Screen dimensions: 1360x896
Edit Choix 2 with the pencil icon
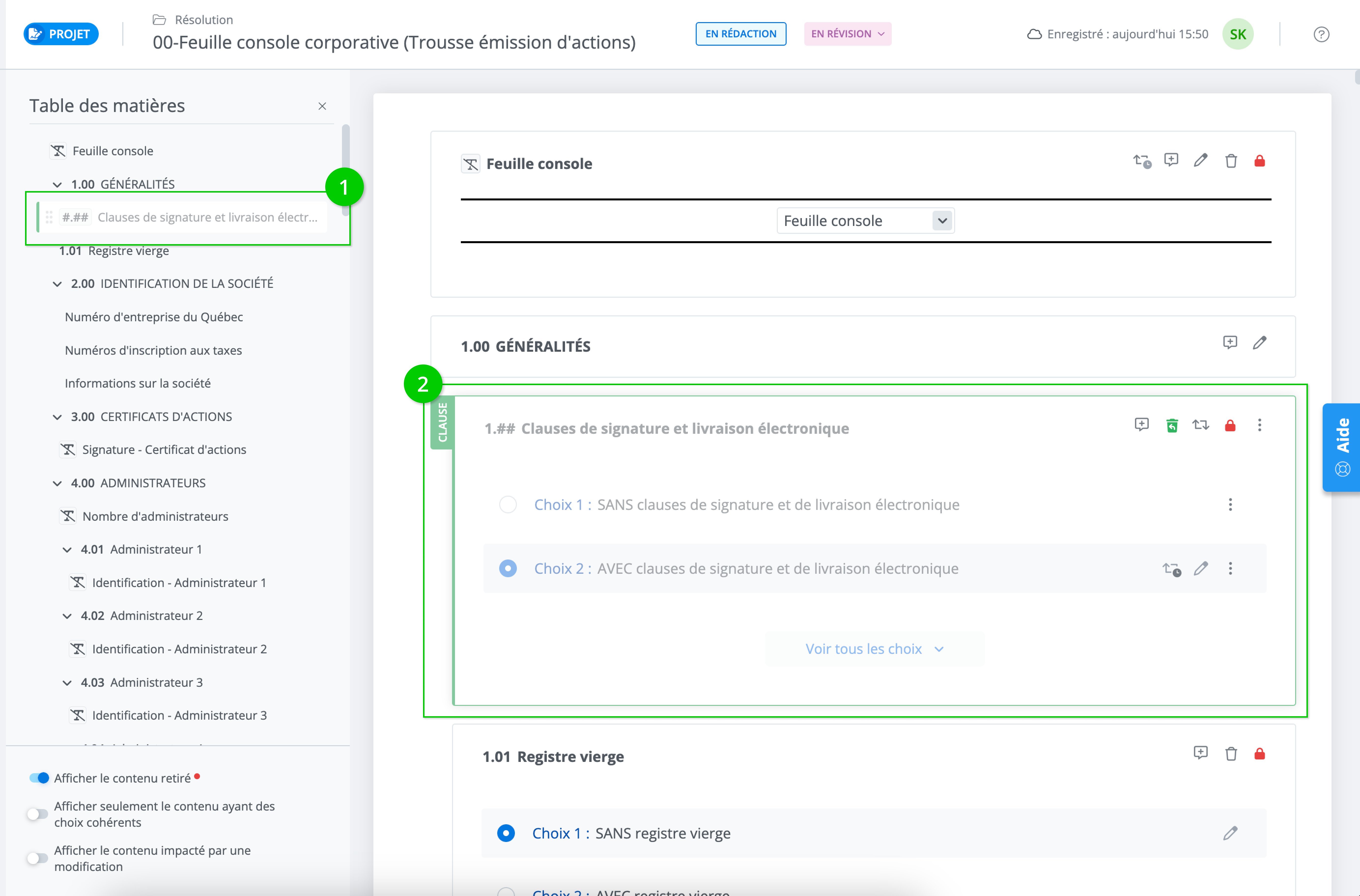(x=1201, y=569)
